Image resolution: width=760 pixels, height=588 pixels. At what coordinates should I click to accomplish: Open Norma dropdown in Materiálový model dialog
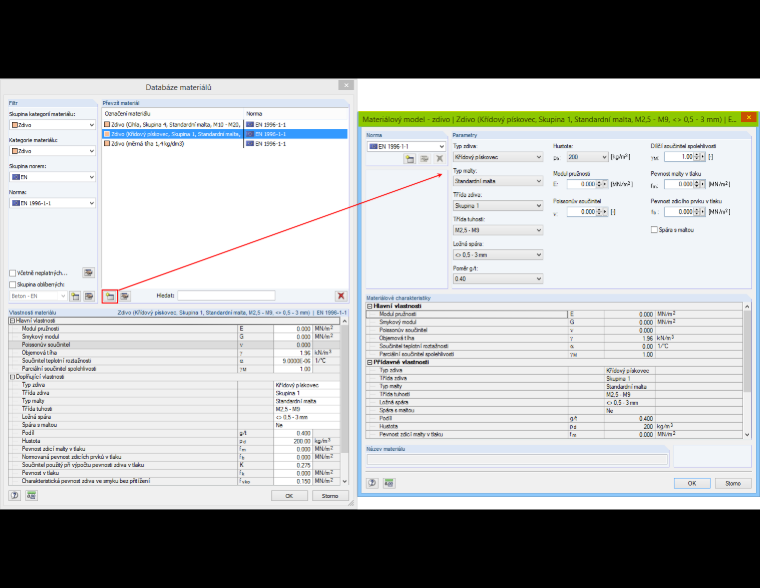pos(406,146)
